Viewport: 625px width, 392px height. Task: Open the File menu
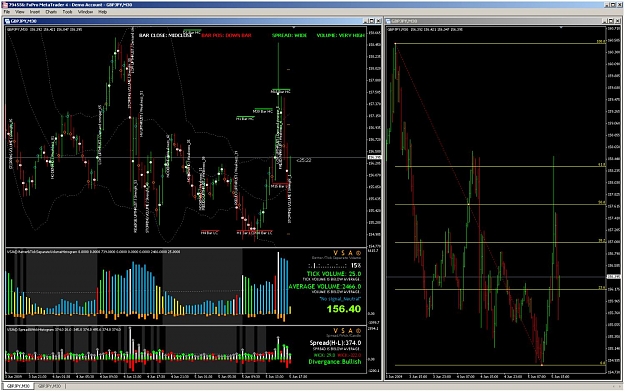(x=7, y=12)
